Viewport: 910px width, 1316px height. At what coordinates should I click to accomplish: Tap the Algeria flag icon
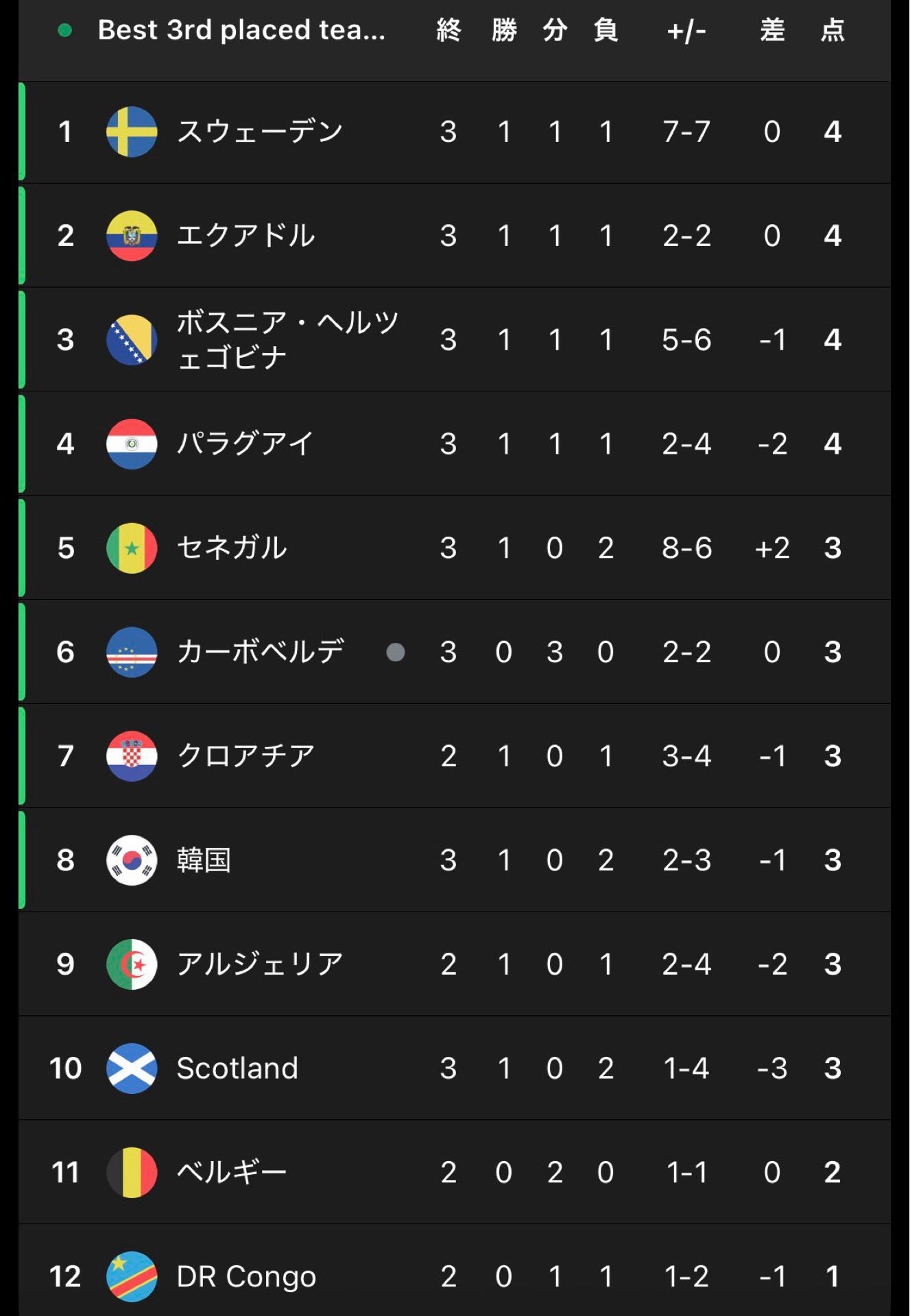click(x=132, y=964)
